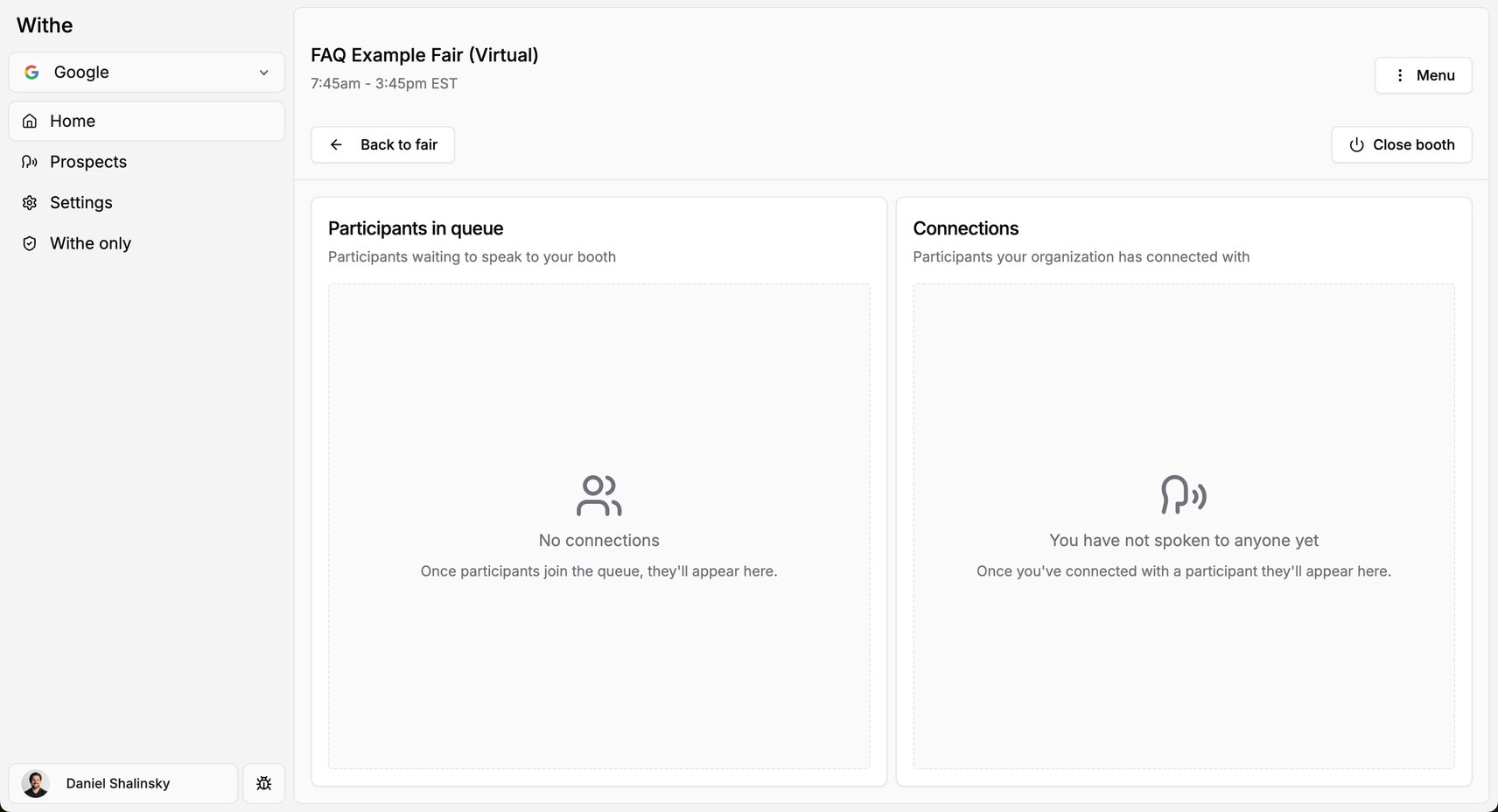Click the back arrow icon

point(336,144)
